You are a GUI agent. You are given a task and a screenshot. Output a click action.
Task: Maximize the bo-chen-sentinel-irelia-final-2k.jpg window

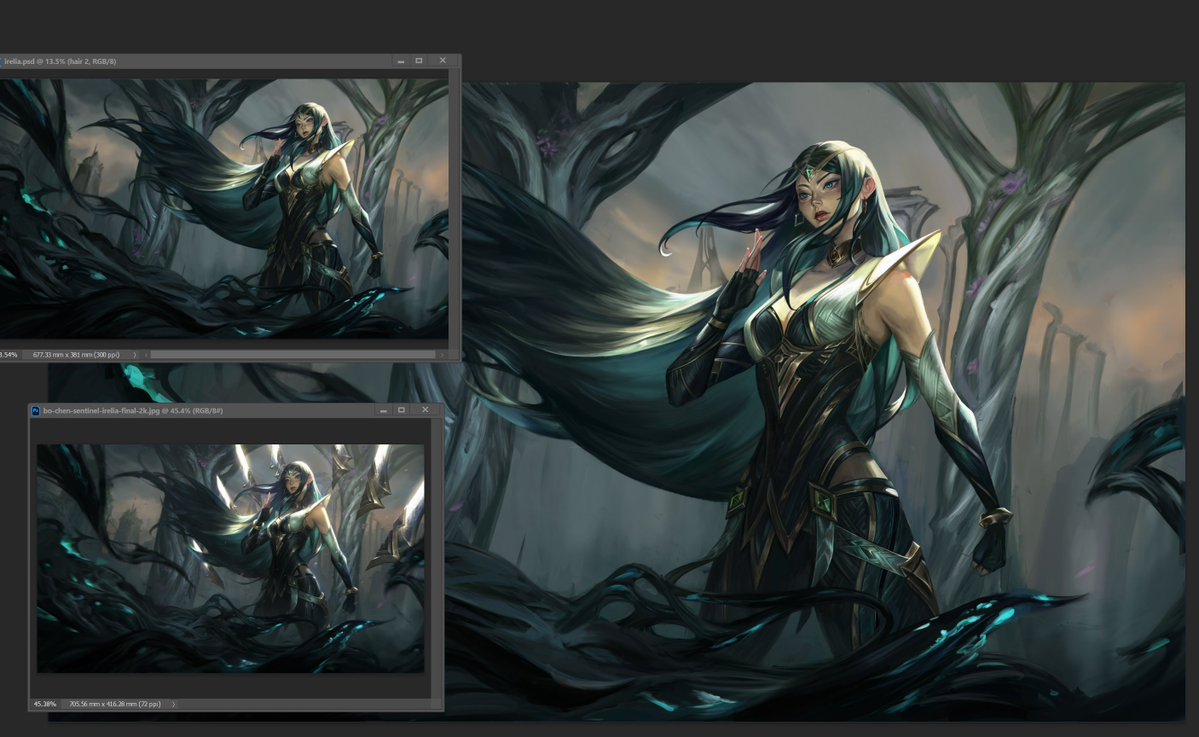(401, 411)
